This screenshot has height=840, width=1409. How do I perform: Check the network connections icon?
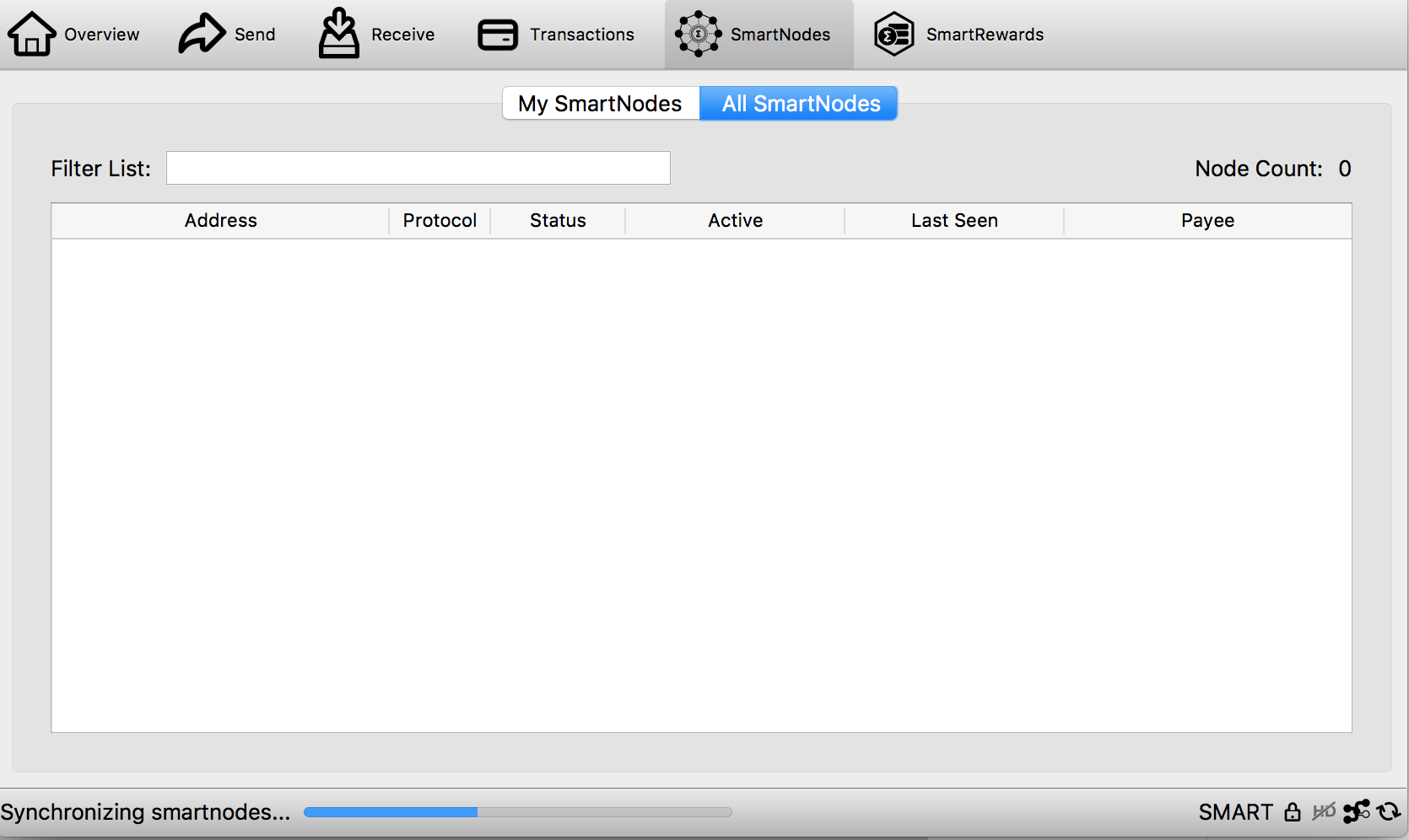[1357, 811]
